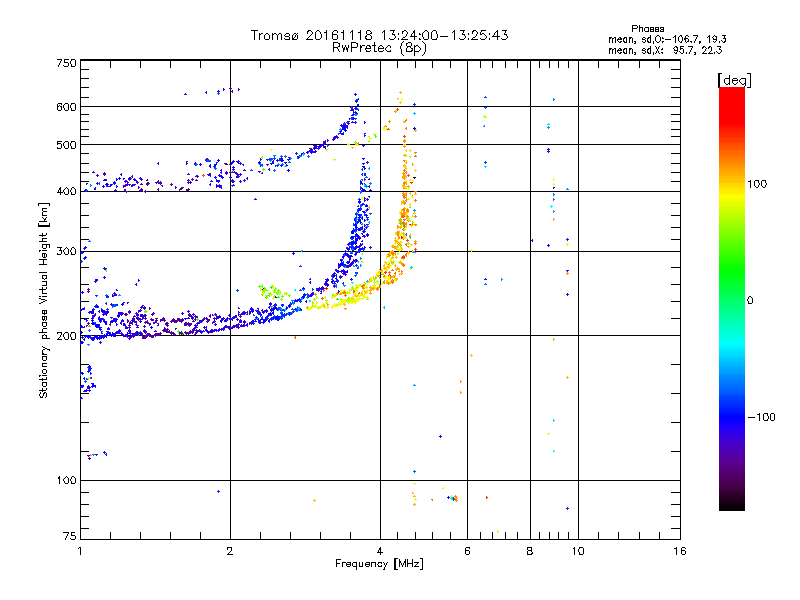
Task: Click the y-axis tick label "500"
Action: [66, 145]
